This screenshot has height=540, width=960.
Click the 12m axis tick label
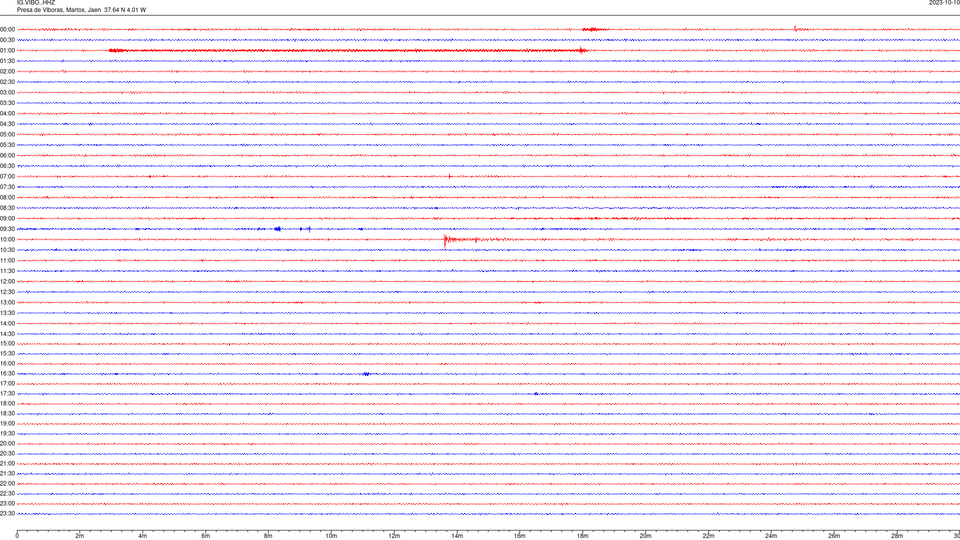[x=394, y=536]
